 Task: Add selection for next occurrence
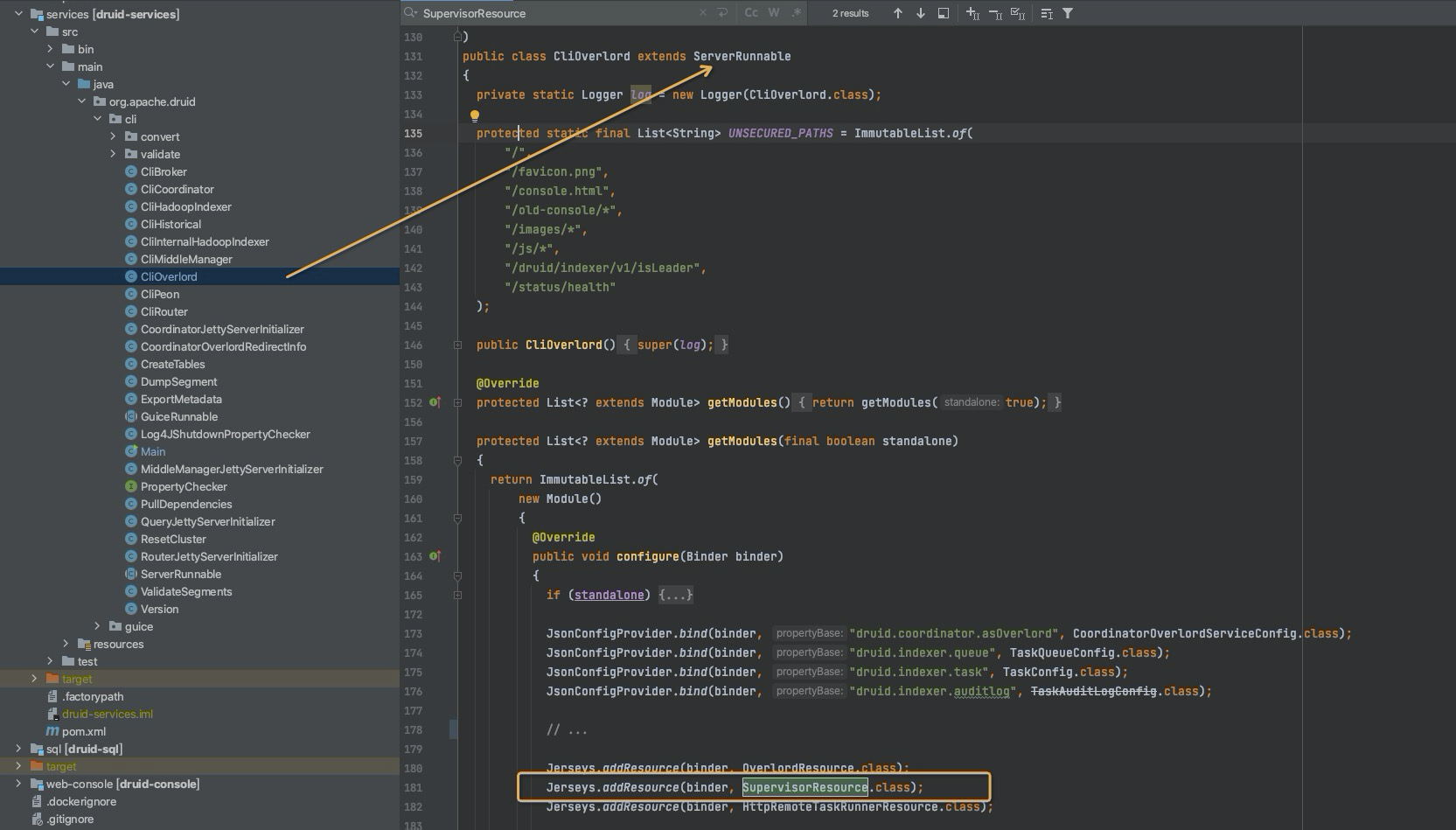click(972, 13)
